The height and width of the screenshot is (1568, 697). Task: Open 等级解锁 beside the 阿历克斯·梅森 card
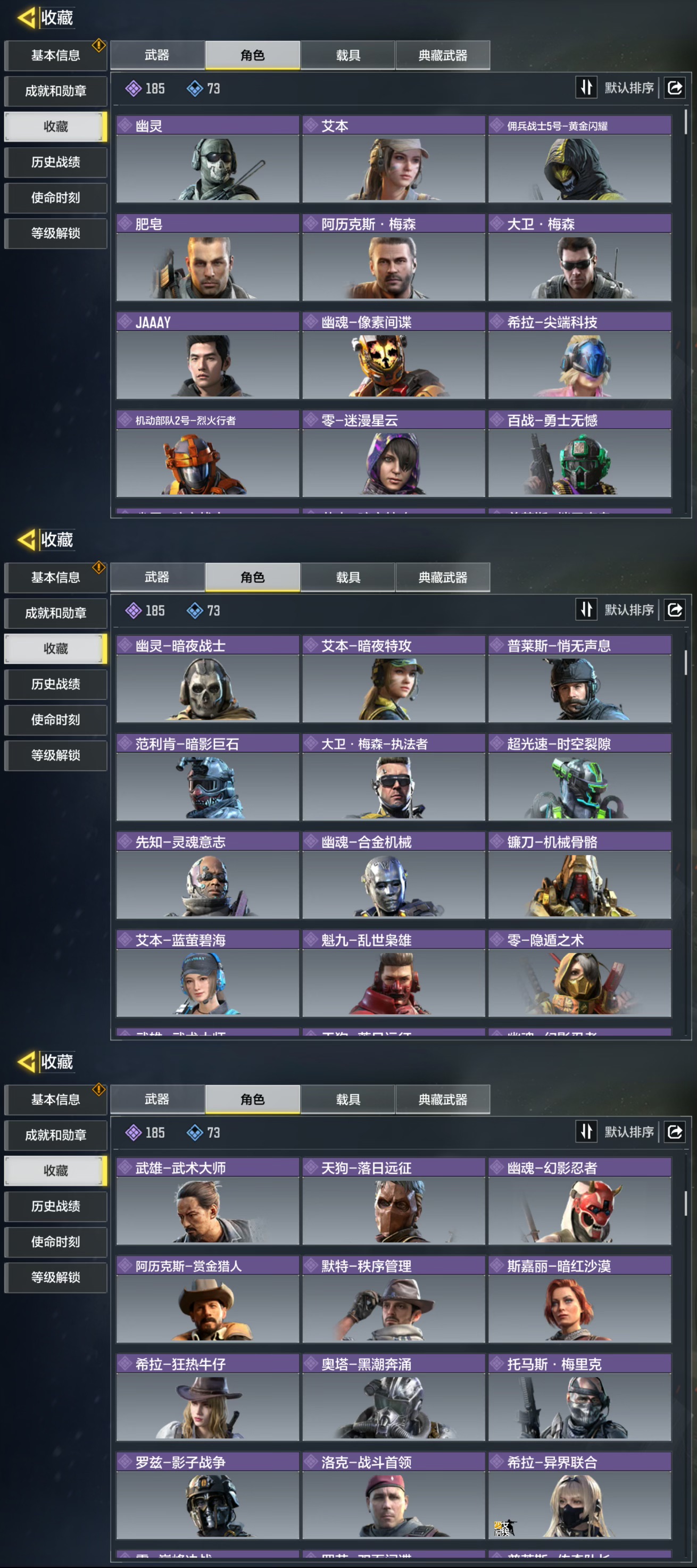coord(55,233)
